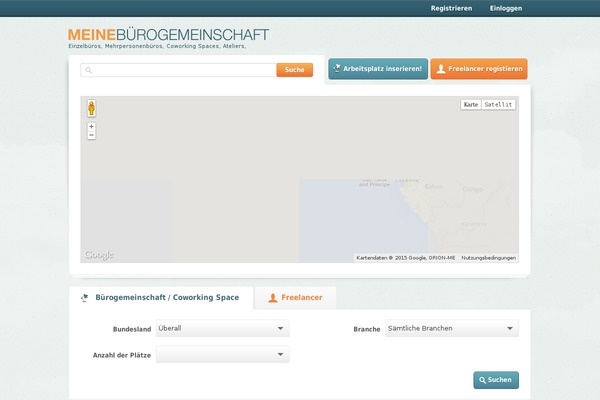Zoom in the map with plus

point(91,127)
